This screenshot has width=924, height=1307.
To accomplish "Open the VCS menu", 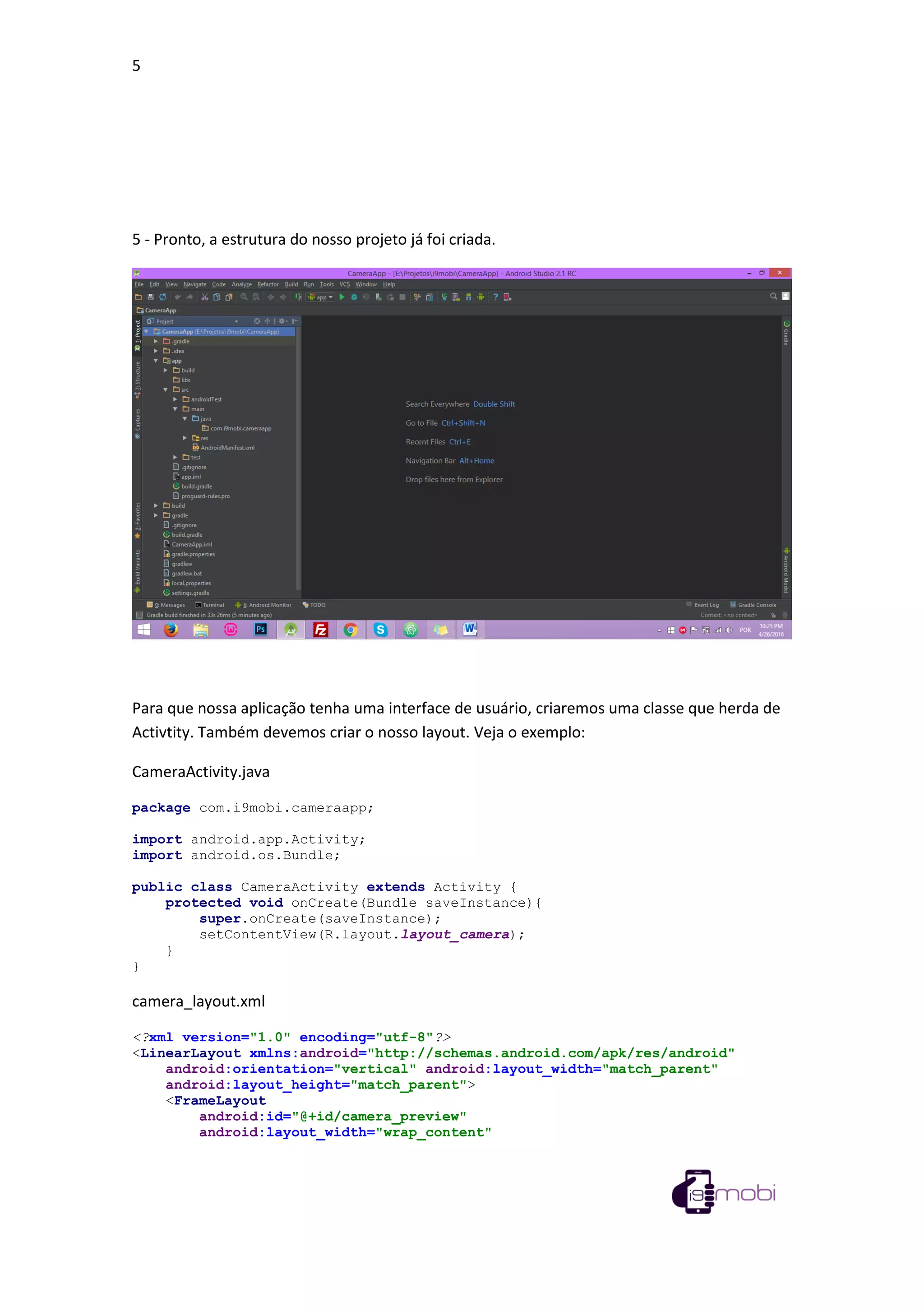I will pyautogui.click(x=345, y=284).
